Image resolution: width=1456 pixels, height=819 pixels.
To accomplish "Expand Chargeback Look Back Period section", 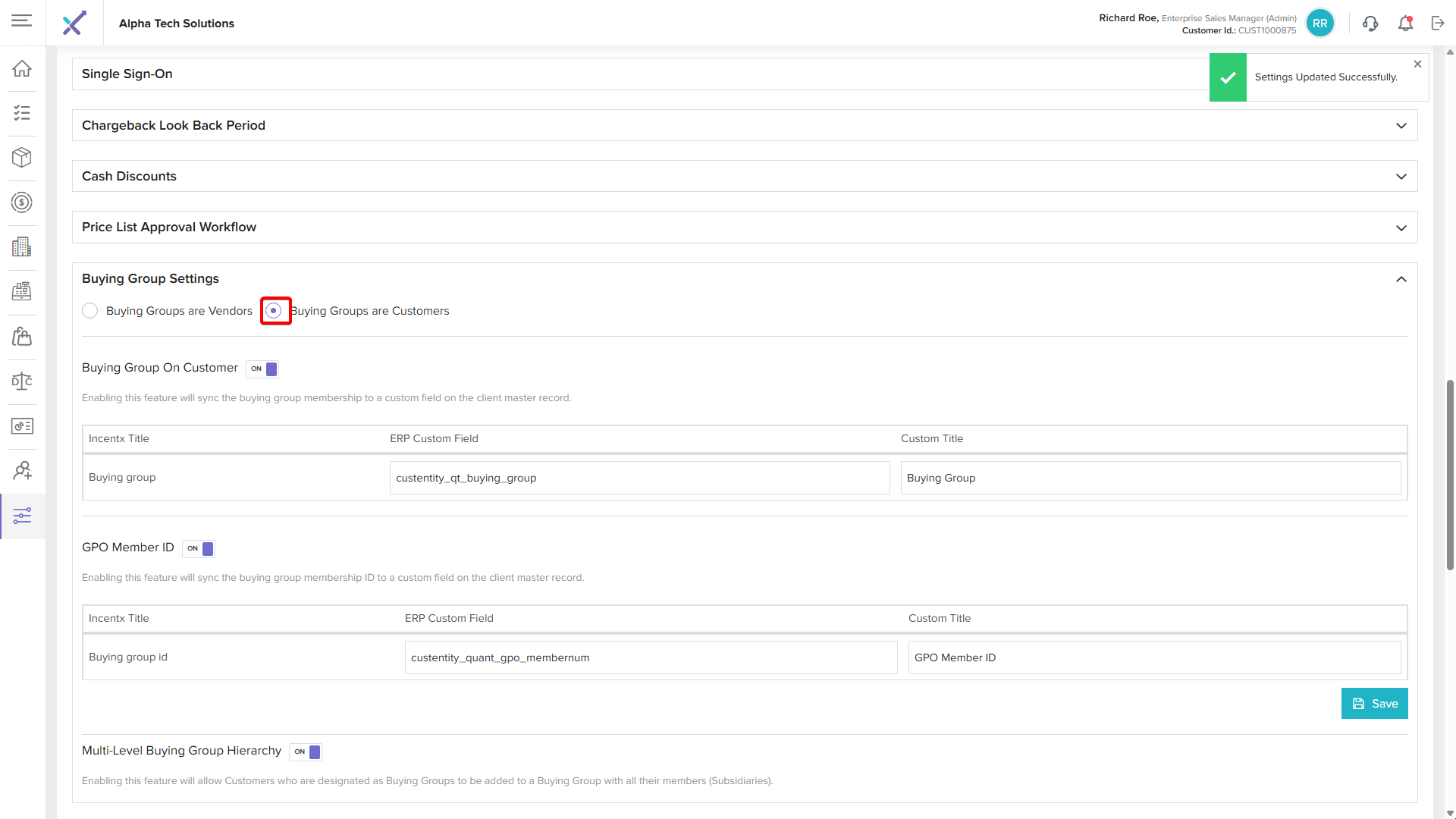I will click(1401, 126).
